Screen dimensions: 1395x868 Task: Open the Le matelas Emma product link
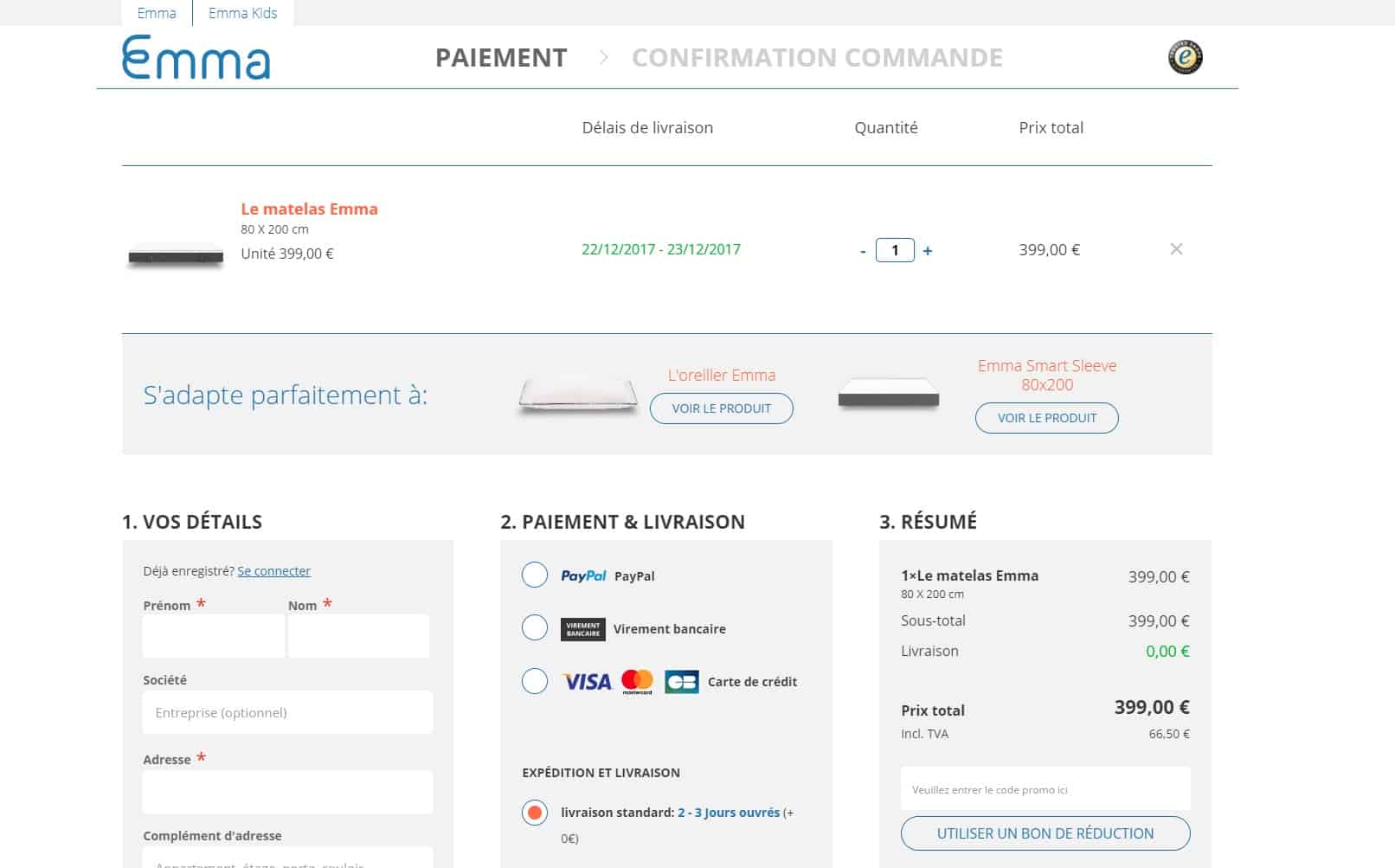click(309, 209)
